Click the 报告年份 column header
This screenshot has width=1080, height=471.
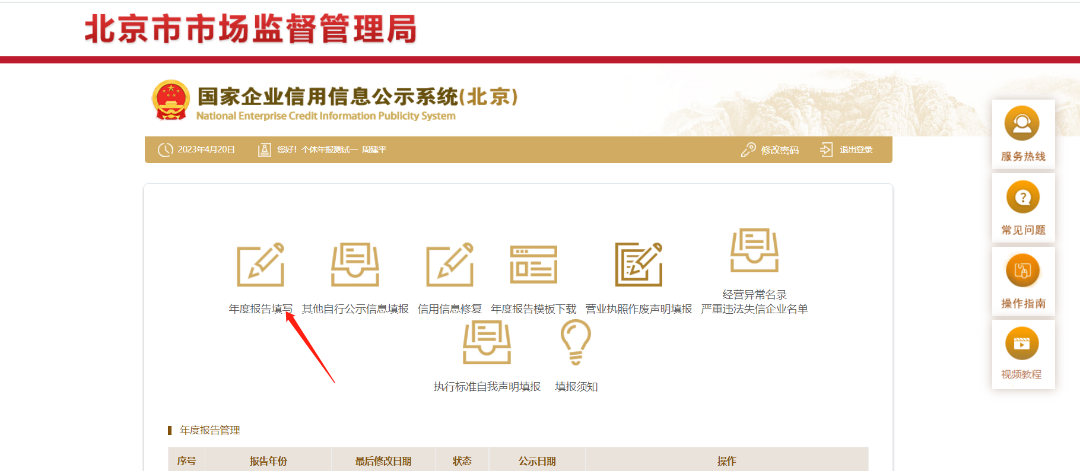pos(268,461)
